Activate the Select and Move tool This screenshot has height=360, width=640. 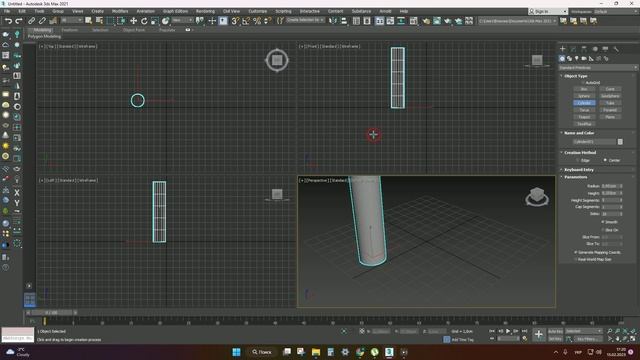[133, 21]
